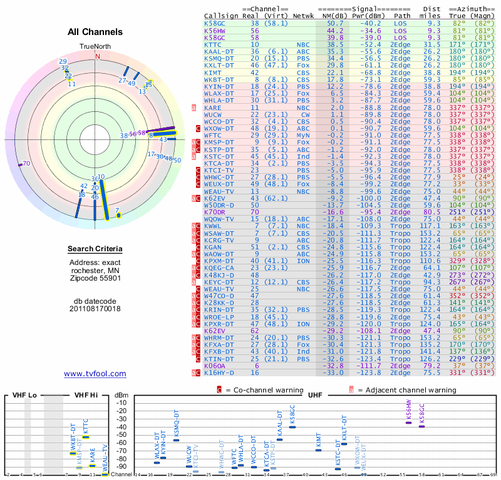
Task: Click the adjacent channel warning icon beside KARE
Action: point(194,108)
